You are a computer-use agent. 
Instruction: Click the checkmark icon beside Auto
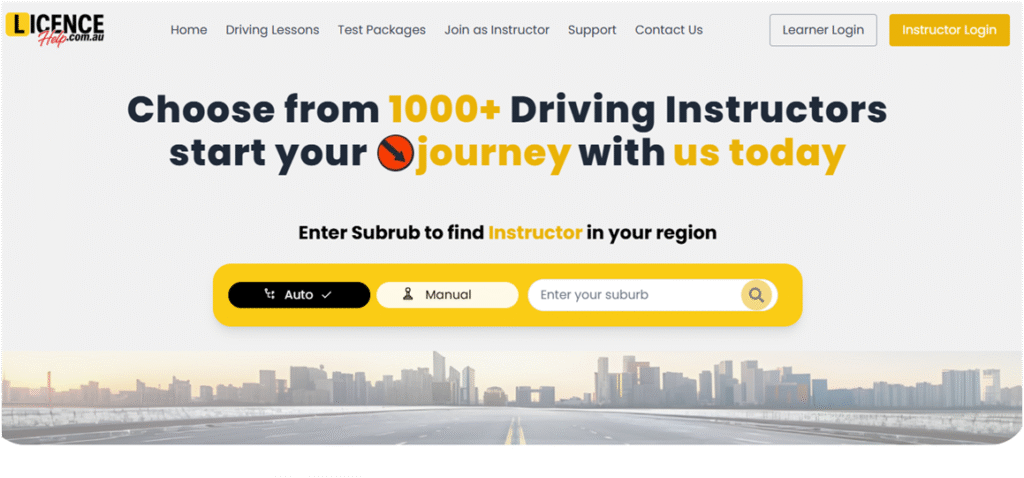click(327, 295)
